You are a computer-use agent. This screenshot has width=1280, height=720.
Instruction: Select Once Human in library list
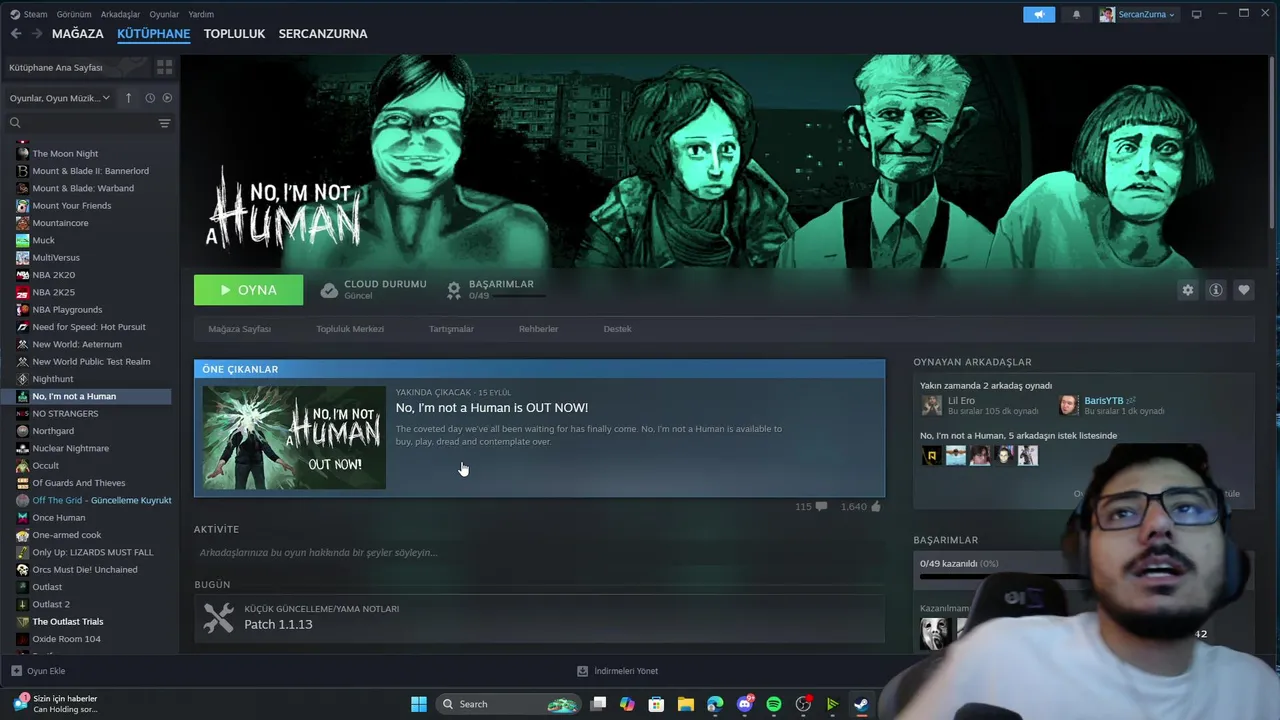pos(58,518)
